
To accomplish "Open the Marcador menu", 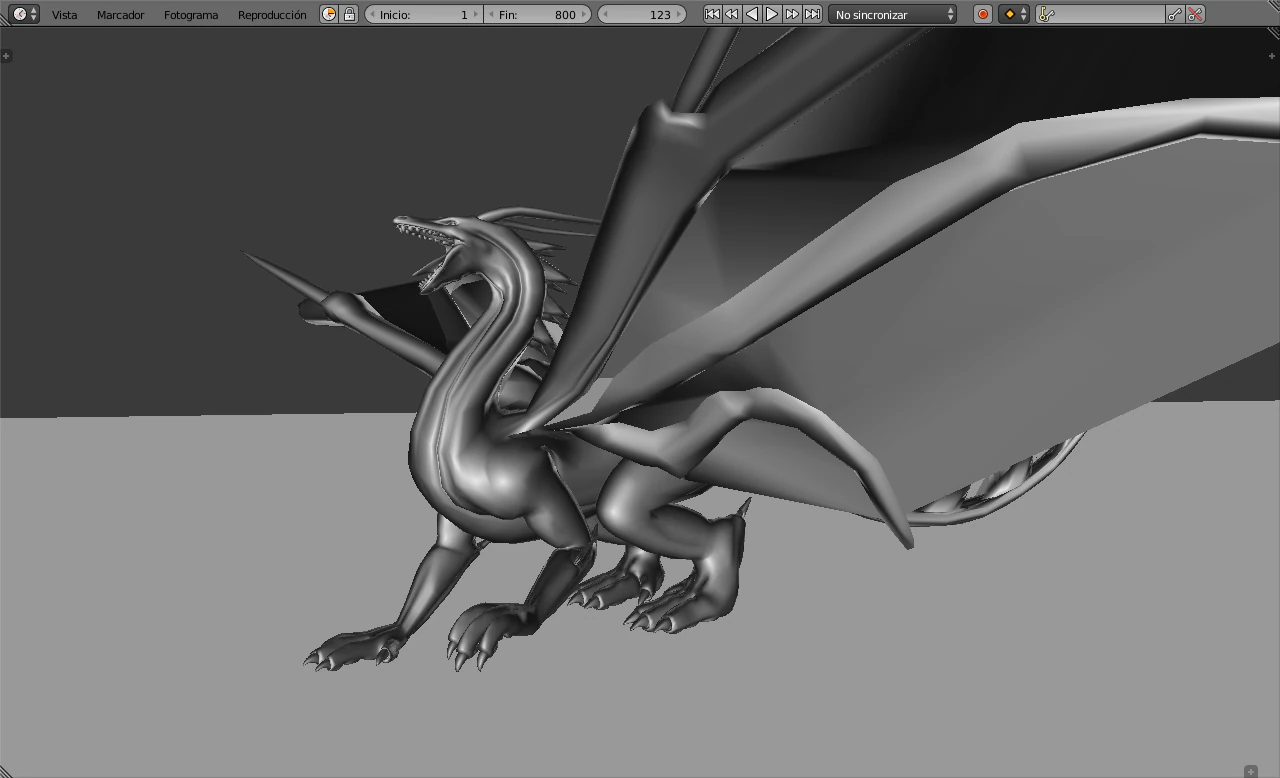I will [120, 15].
